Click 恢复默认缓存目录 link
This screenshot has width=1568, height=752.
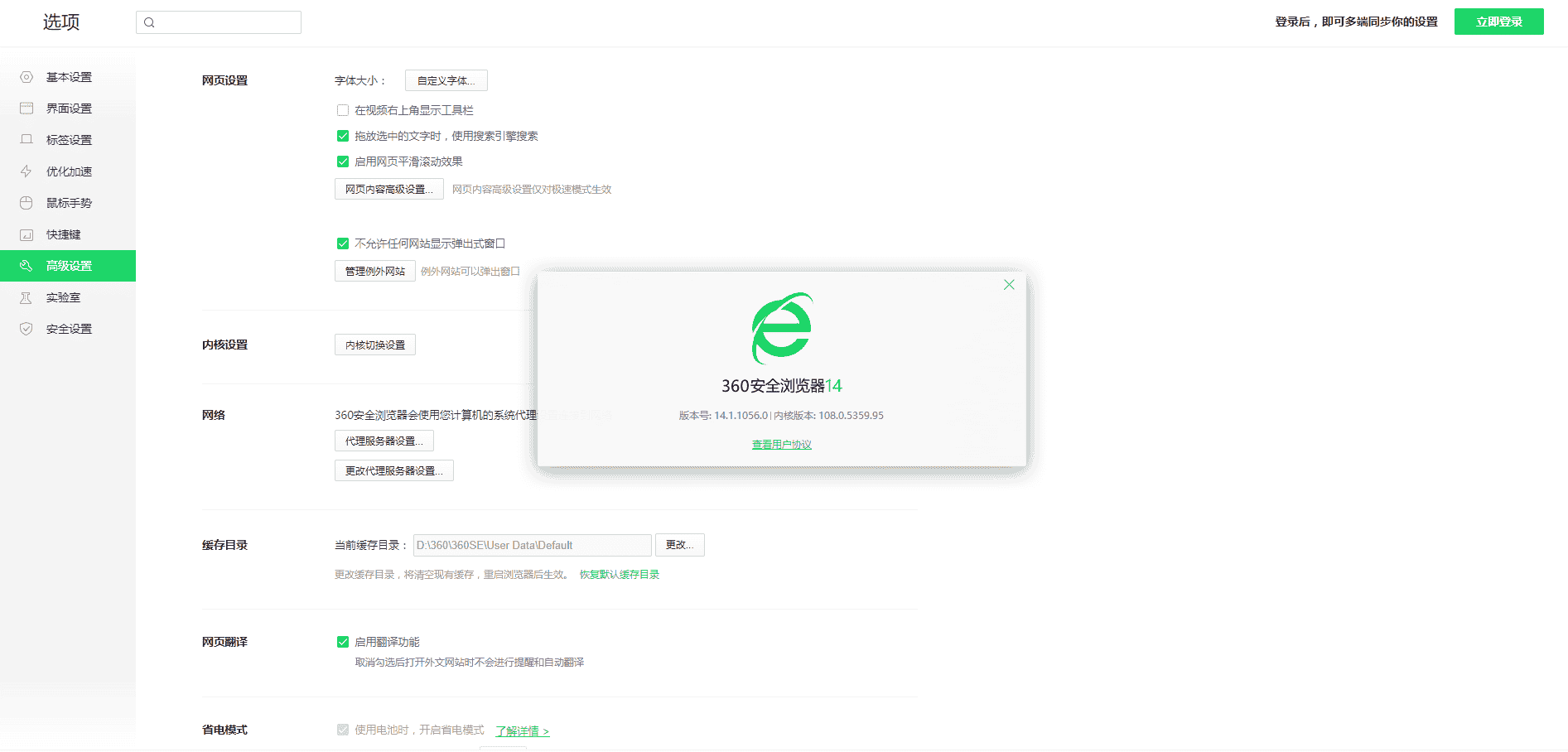620,575
